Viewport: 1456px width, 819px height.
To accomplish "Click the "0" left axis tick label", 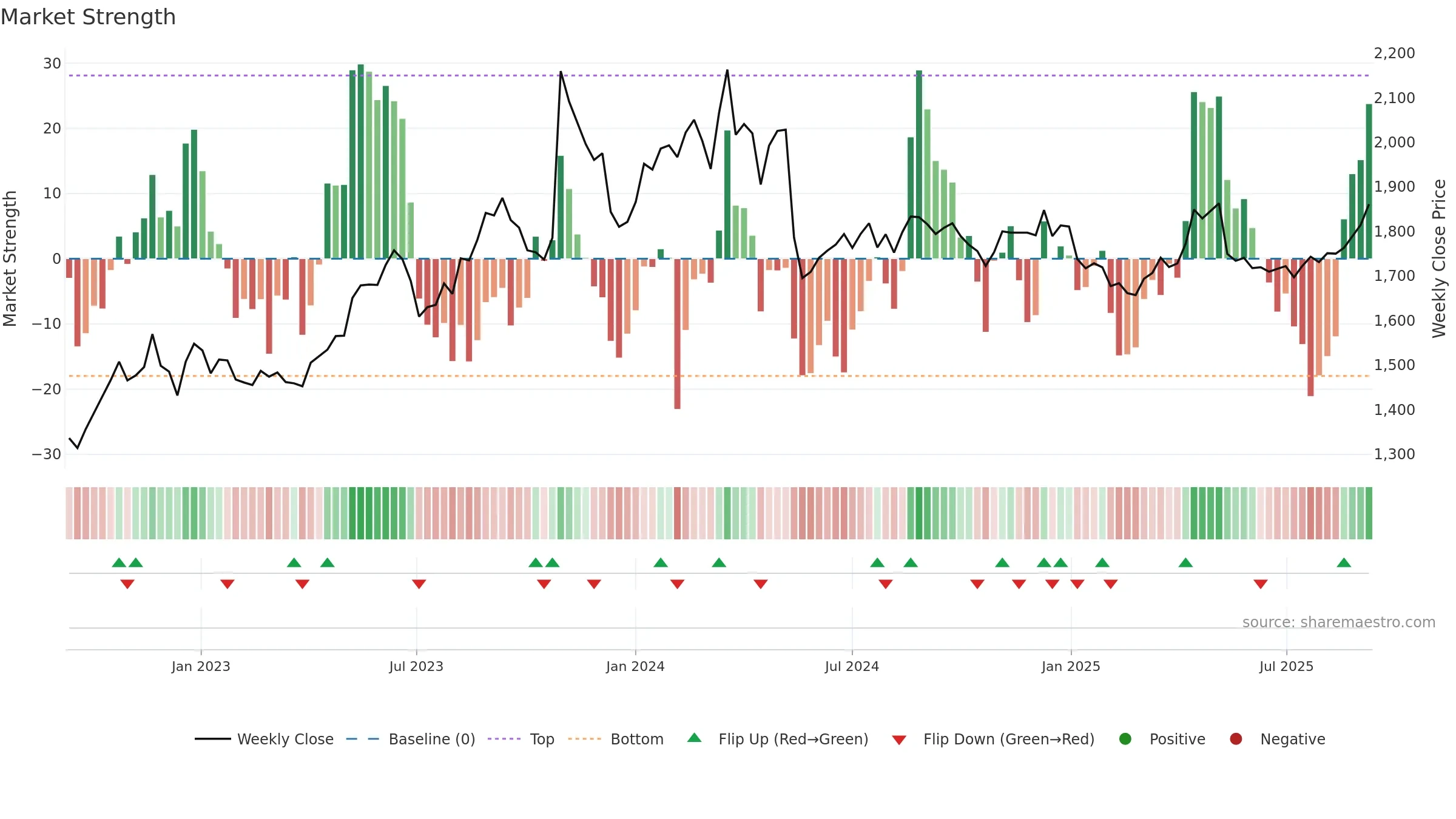I will tap(57, 258).
